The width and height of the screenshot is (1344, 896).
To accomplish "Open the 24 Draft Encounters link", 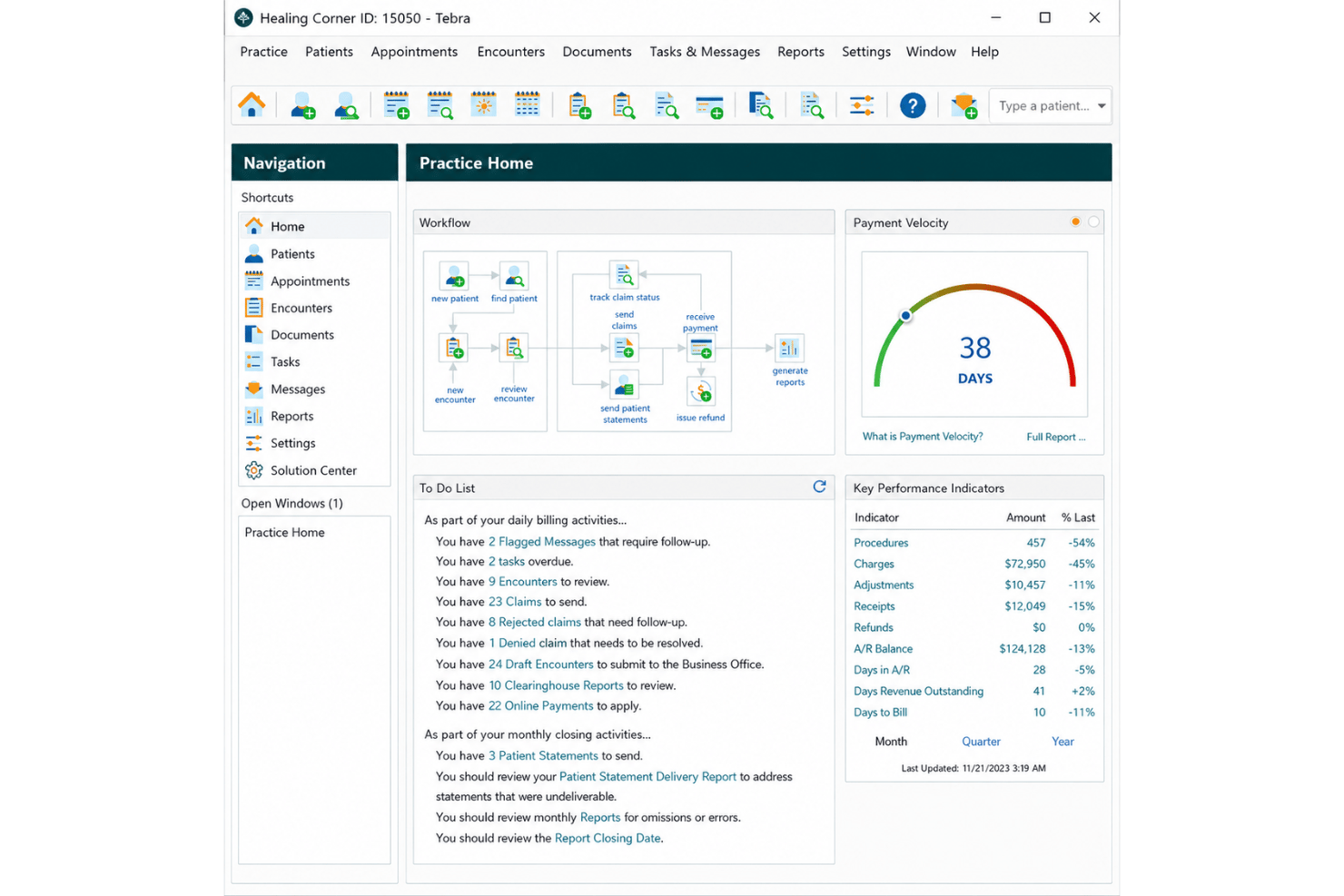I will pyautogui.click(x=541, y=665).
